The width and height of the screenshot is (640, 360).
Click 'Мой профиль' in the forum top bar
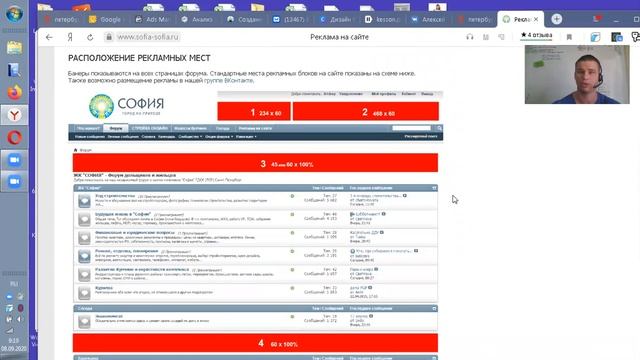tap(383, 94)
